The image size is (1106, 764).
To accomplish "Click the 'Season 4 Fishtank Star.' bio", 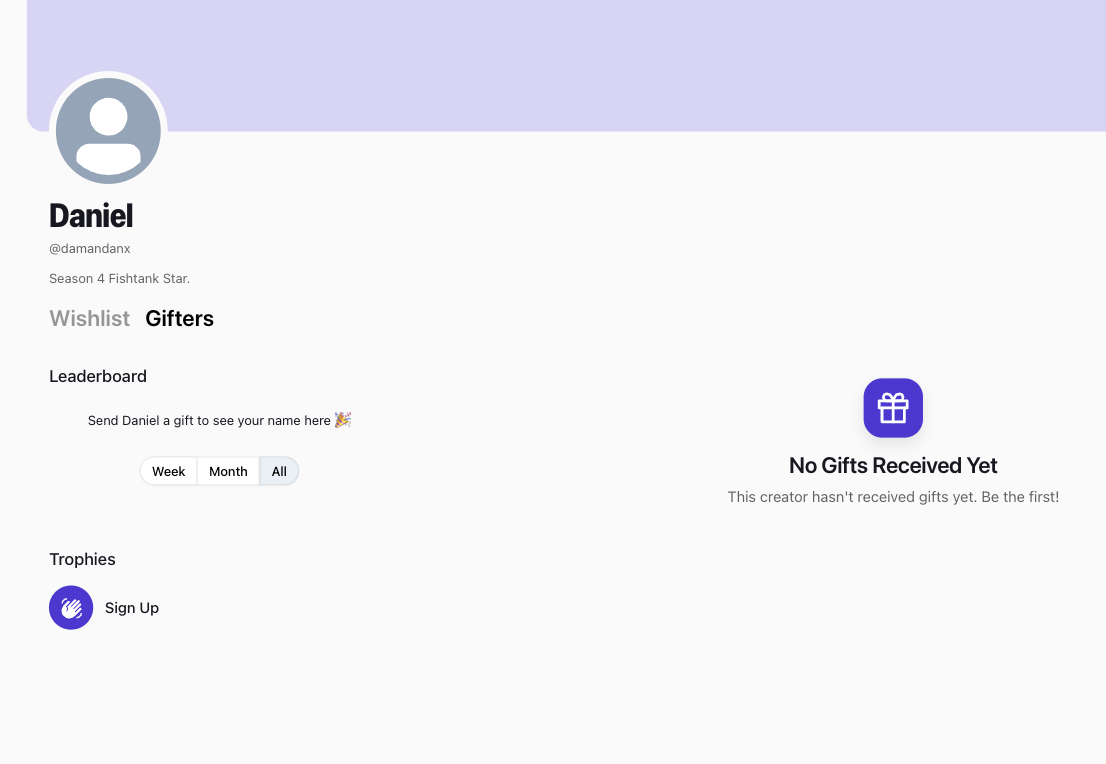I will (x=119, y=279).
